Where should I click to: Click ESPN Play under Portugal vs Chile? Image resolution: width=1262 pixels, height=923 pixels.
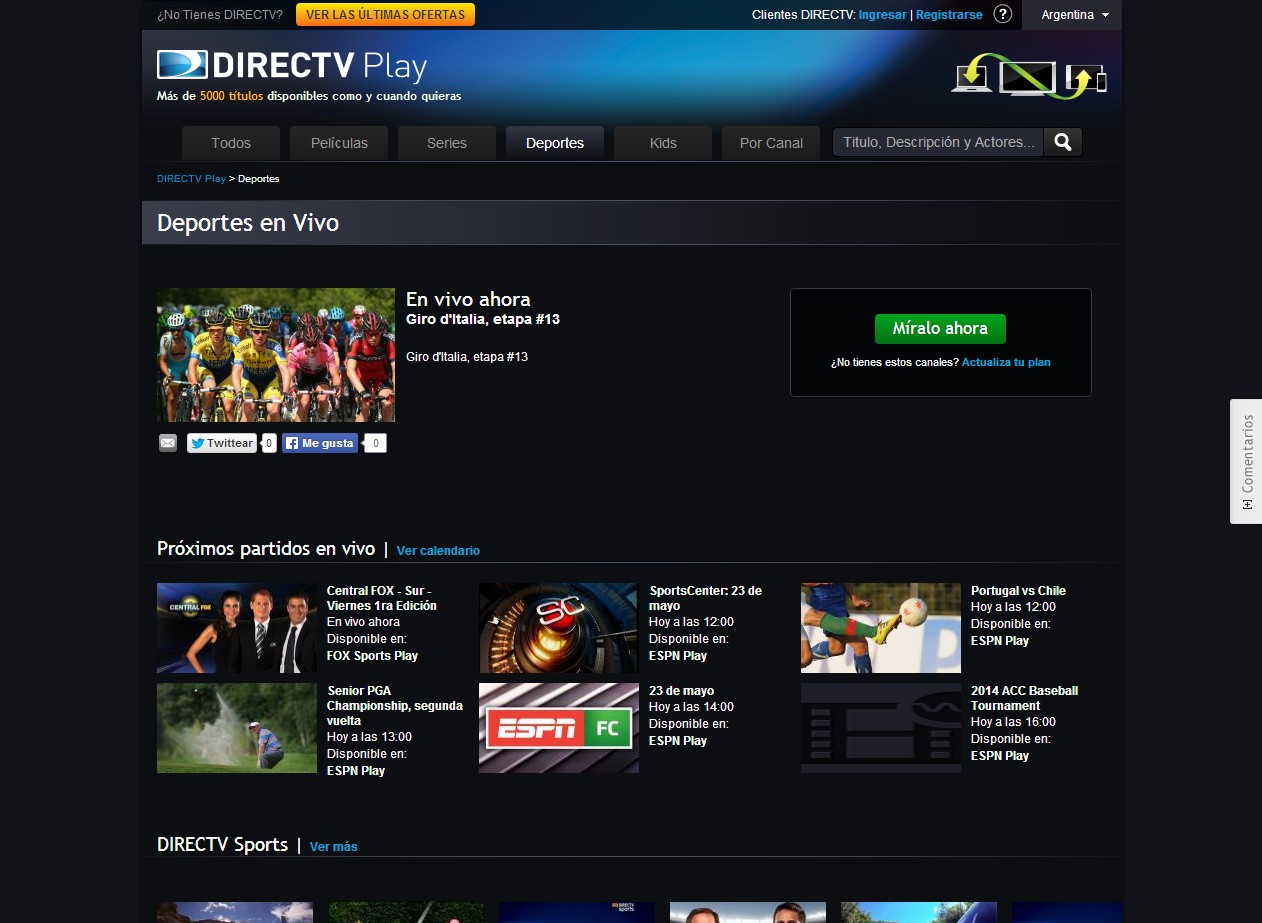click(1000, 641)
